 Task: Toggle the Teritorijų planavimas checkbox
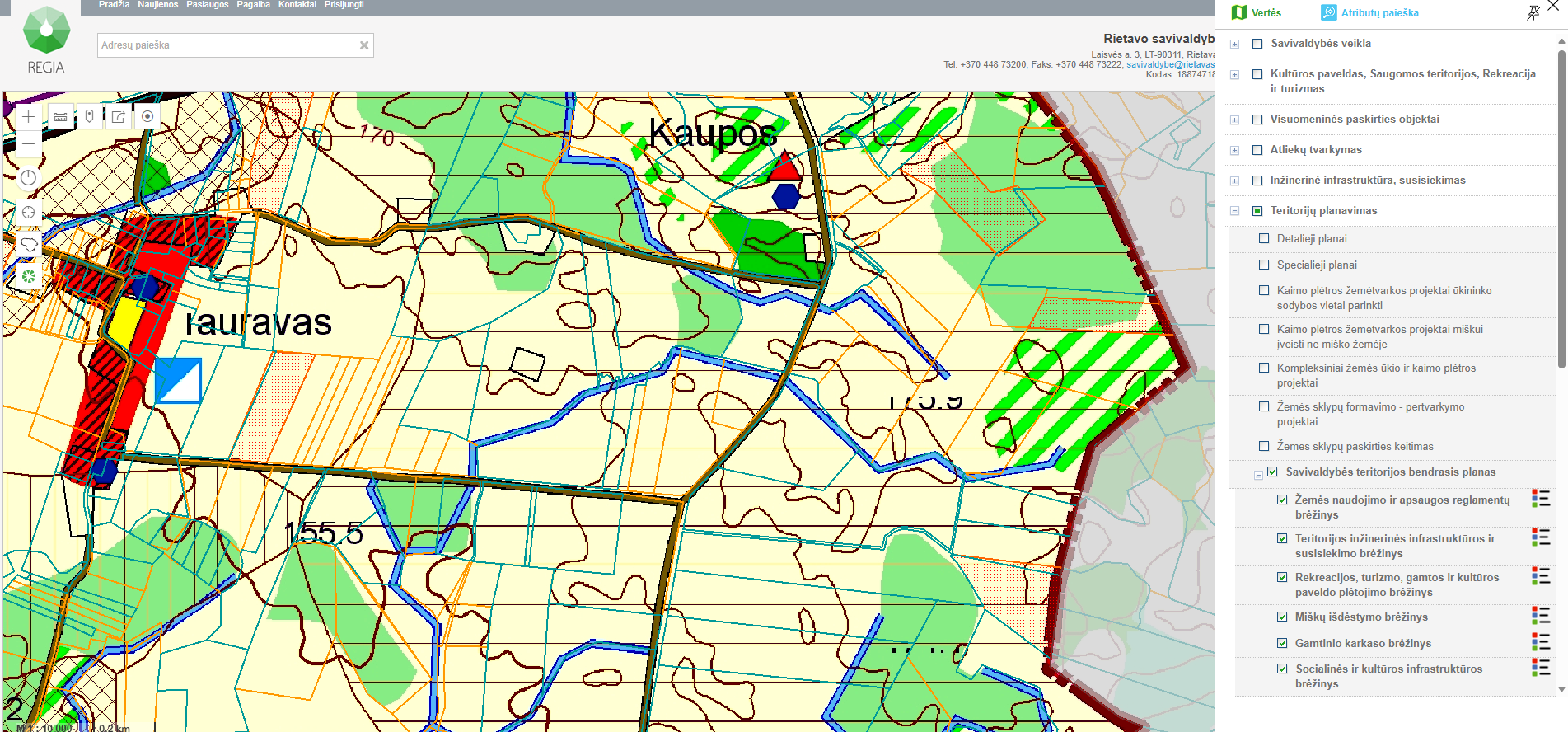[1257, 211]
